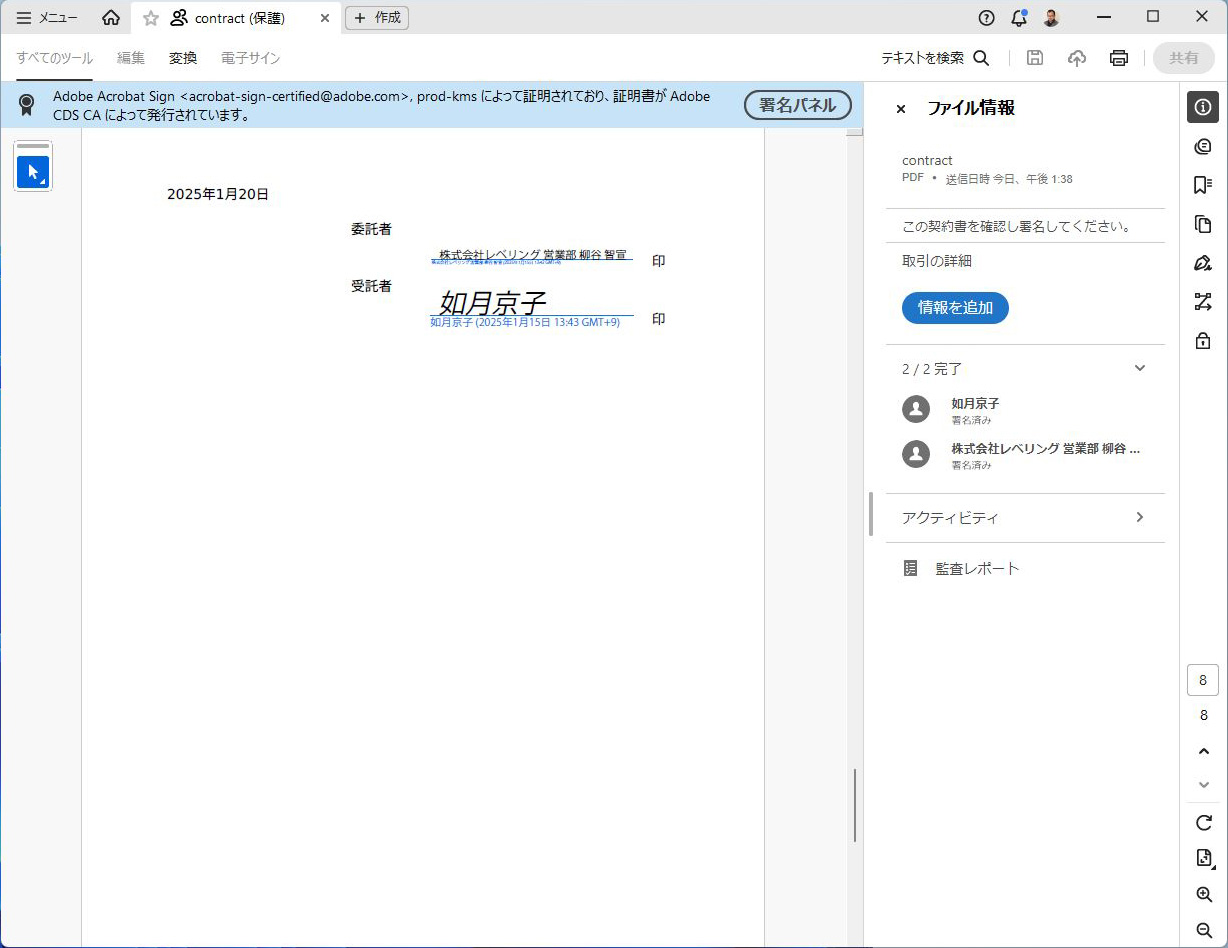Select the arrow selection tool
Screen dimensions: 1228x948
click(x=33, y=172)
